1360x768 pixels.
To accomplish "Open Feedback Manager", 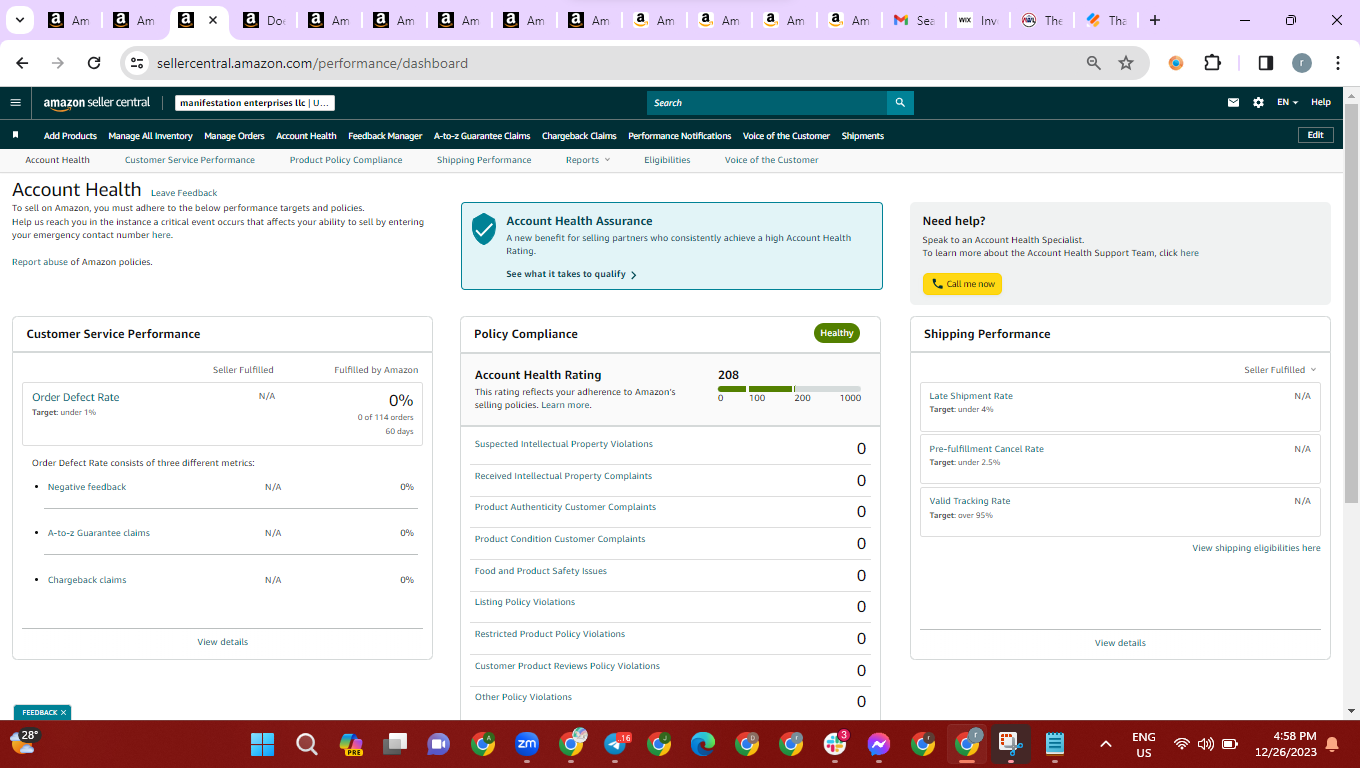I will click(x=385, y=136).
